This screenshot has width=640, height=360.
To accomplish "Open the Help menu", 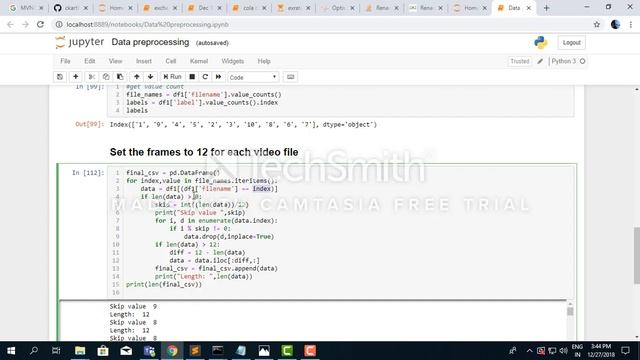I will (264, 61).
